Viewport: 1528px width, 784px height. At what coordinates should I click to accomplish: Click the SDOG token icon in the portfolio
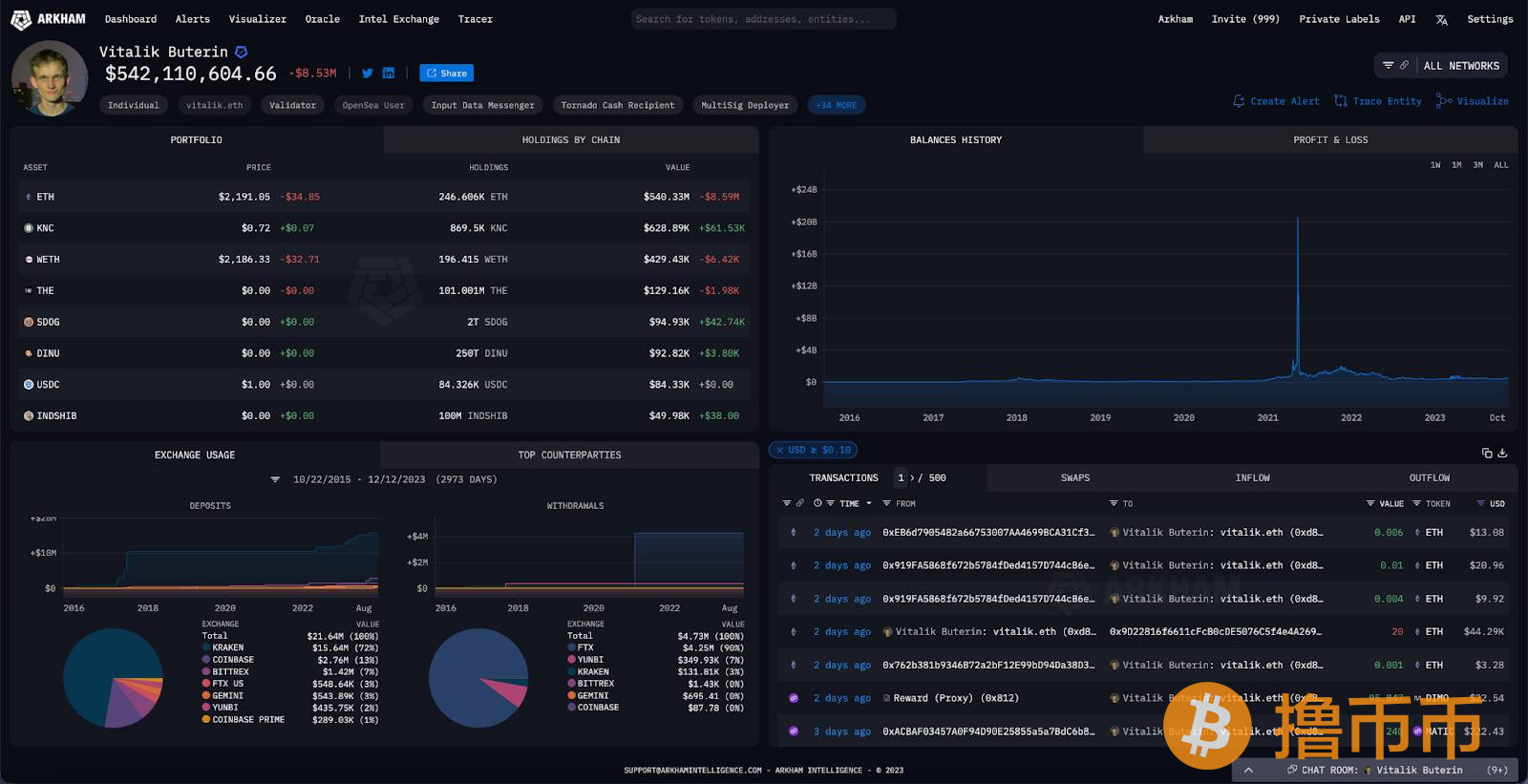tap(29, 322)
